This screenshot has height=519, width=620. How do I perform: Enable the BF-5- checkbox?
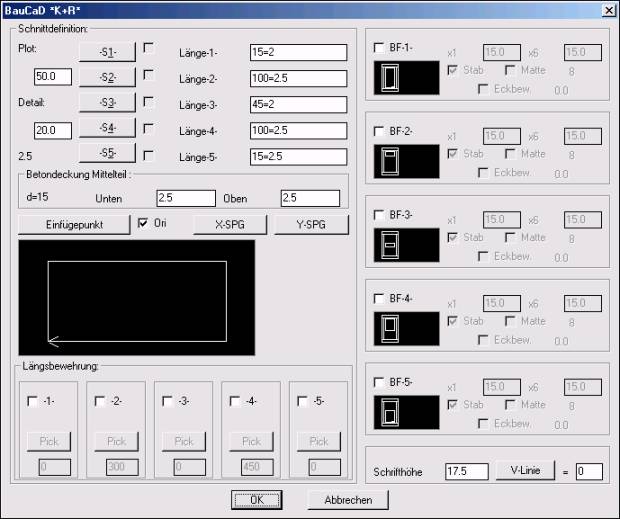(379, 382)
